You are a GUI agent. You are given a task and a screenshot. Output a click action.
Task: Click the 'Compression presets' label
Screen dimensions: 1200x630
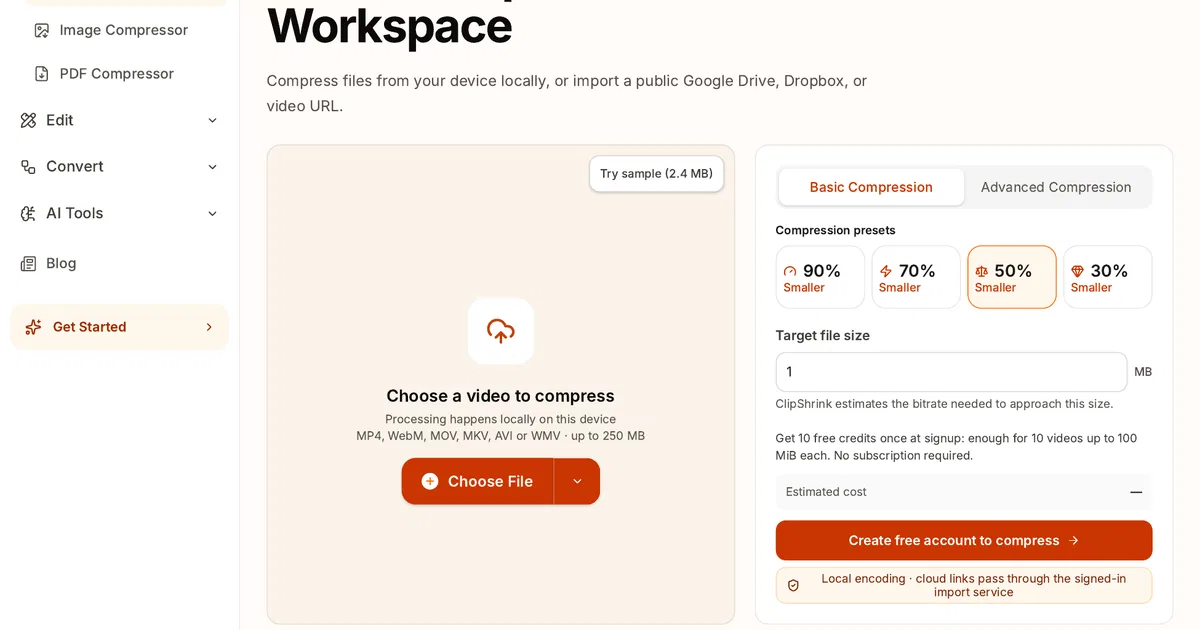[836, 230]
